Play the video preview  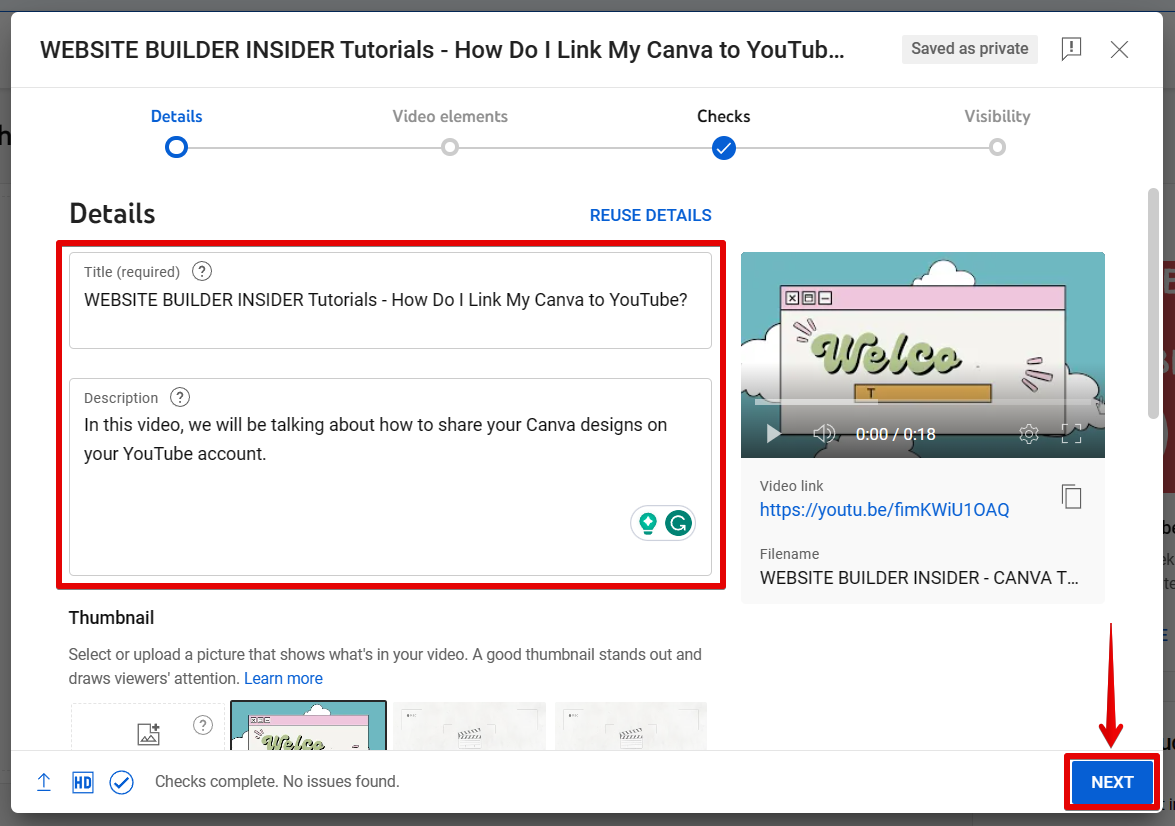tap(772, 434)
